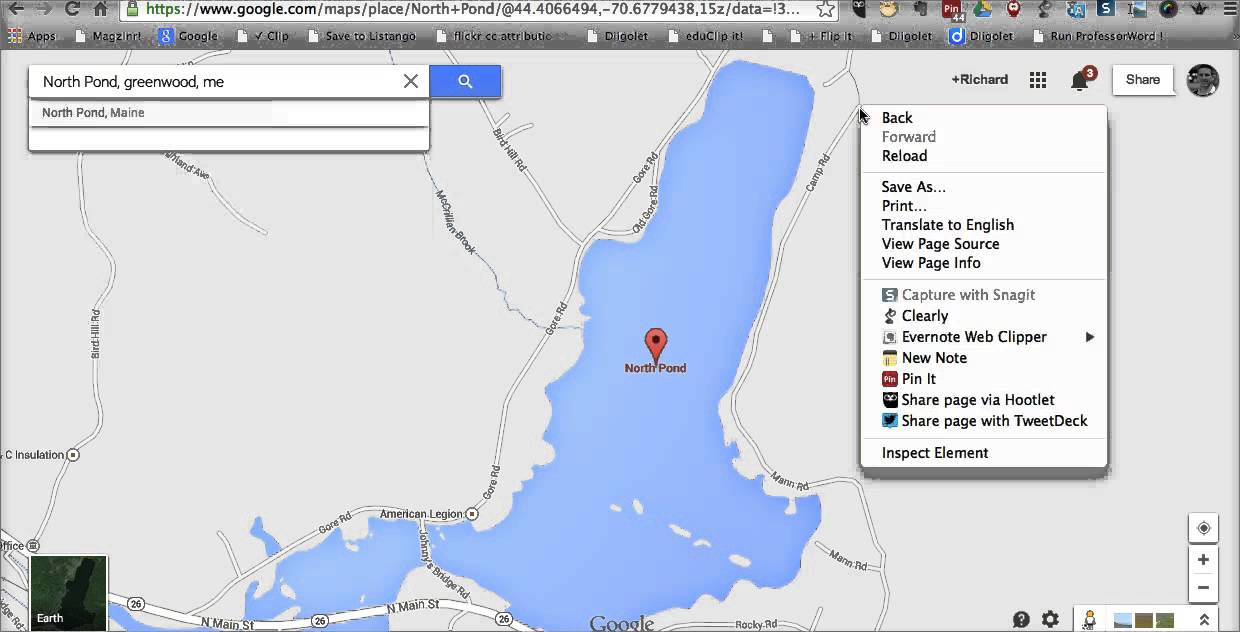Open the Google bookmark

[x=188, y=36]
